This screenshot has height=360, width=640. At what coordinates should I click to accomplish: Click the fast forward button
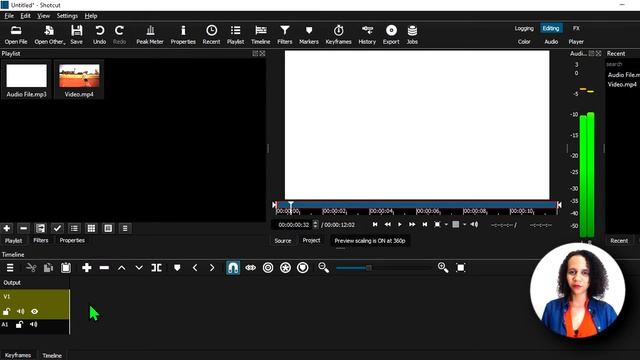click(412, 224)
